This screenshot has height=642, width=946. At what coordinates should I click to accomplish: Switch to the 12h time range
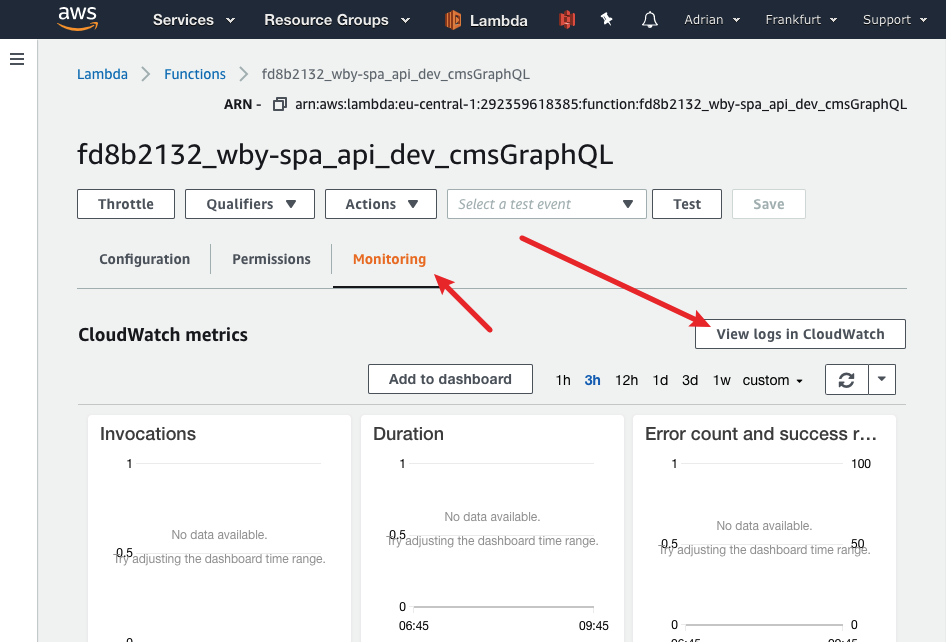pos(626,380)
